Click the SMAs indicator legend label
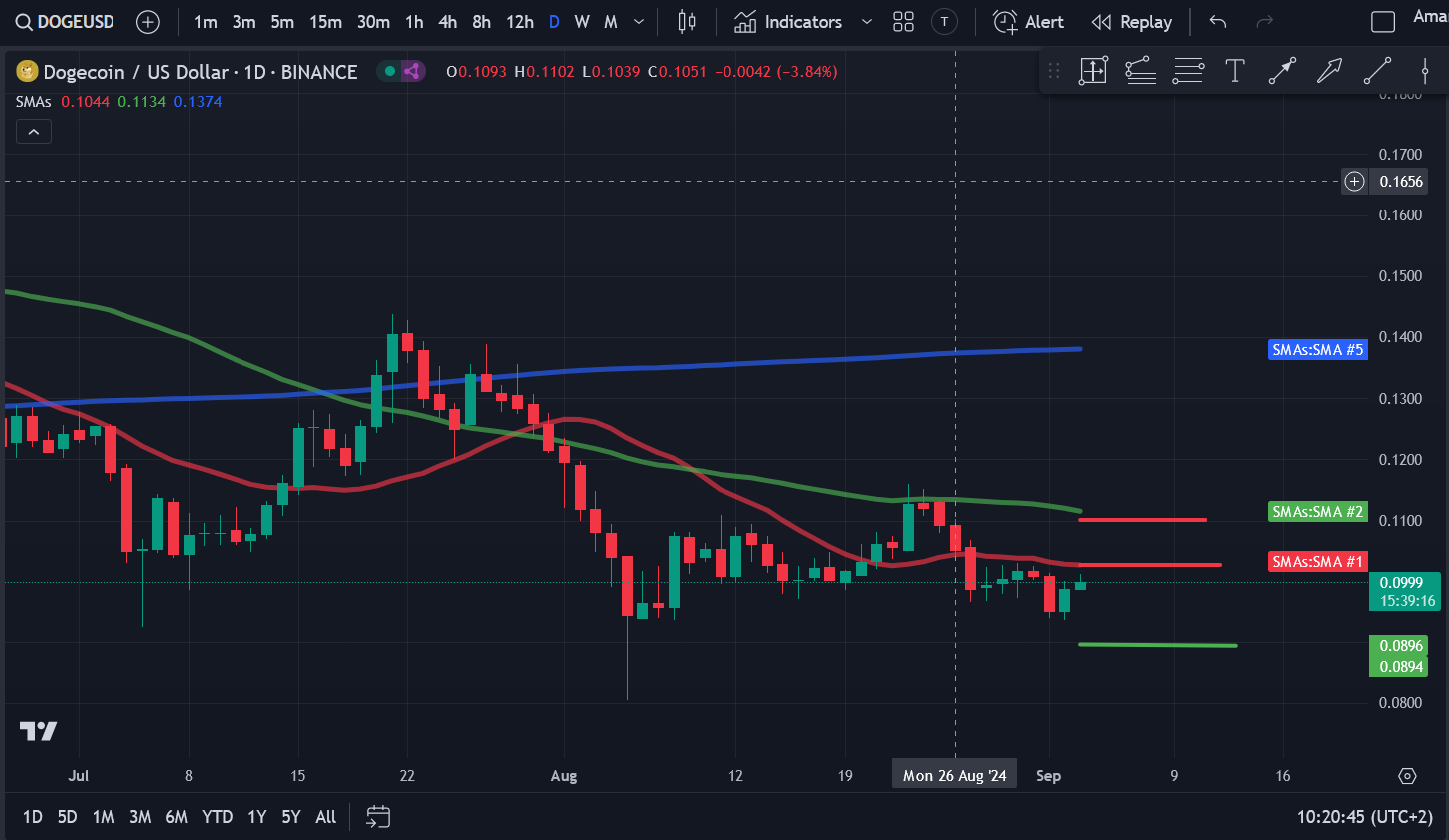 tap(34, 102)
